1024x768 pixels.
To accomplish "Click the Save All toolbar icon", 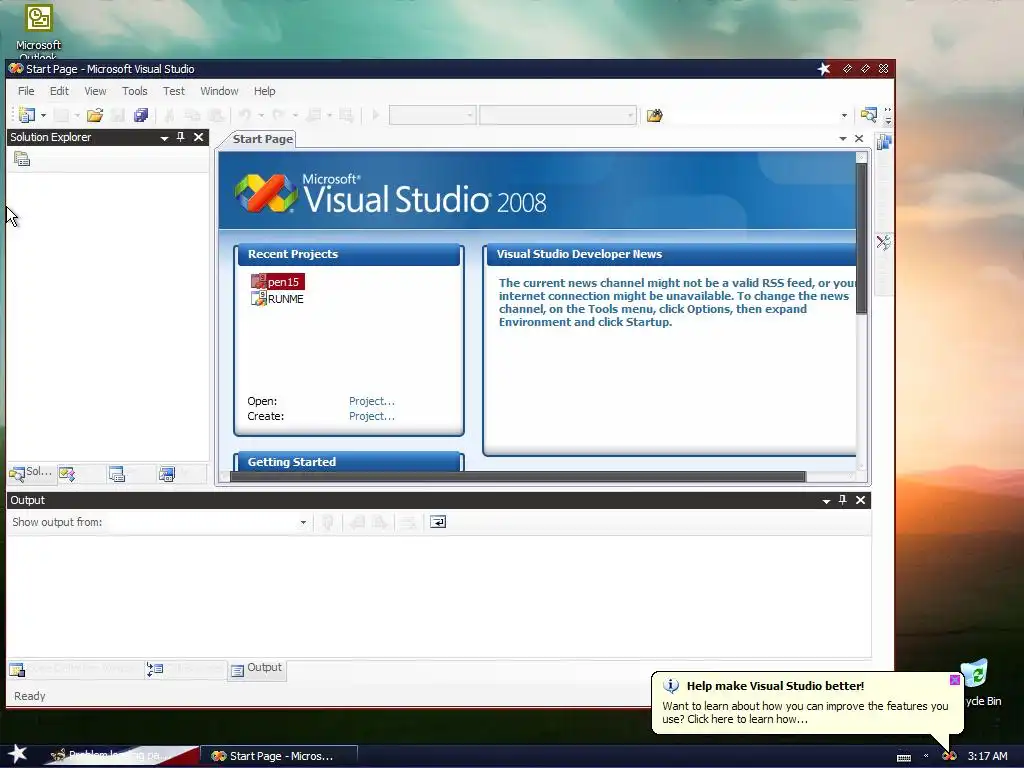I will [140, 116].
